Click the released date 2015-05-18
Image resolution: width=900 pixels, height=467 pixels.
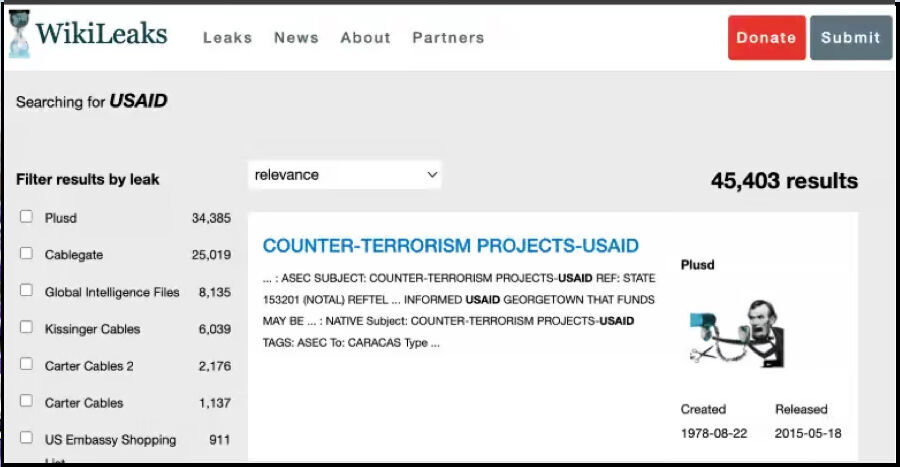tap(808, 434)
